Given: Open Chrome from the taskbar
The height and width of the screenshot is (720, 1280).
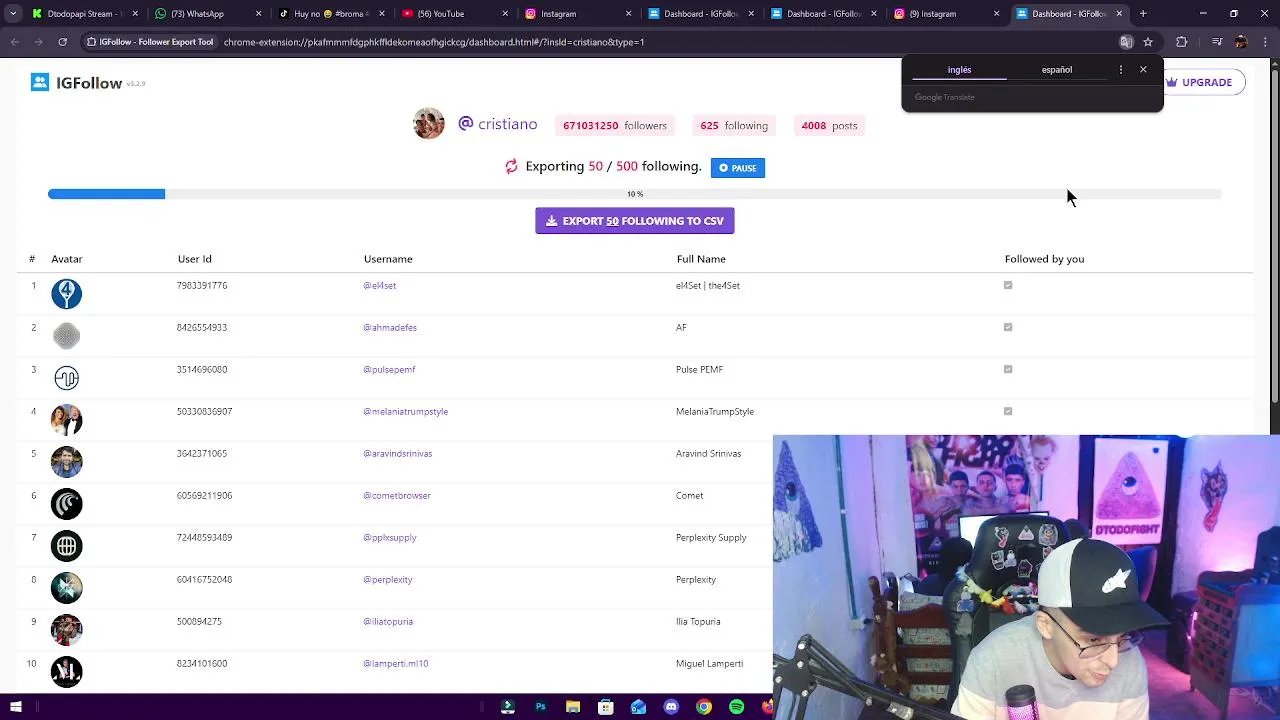Looking at the screenshot, I should pyautogui.click(x=704, y=707).
